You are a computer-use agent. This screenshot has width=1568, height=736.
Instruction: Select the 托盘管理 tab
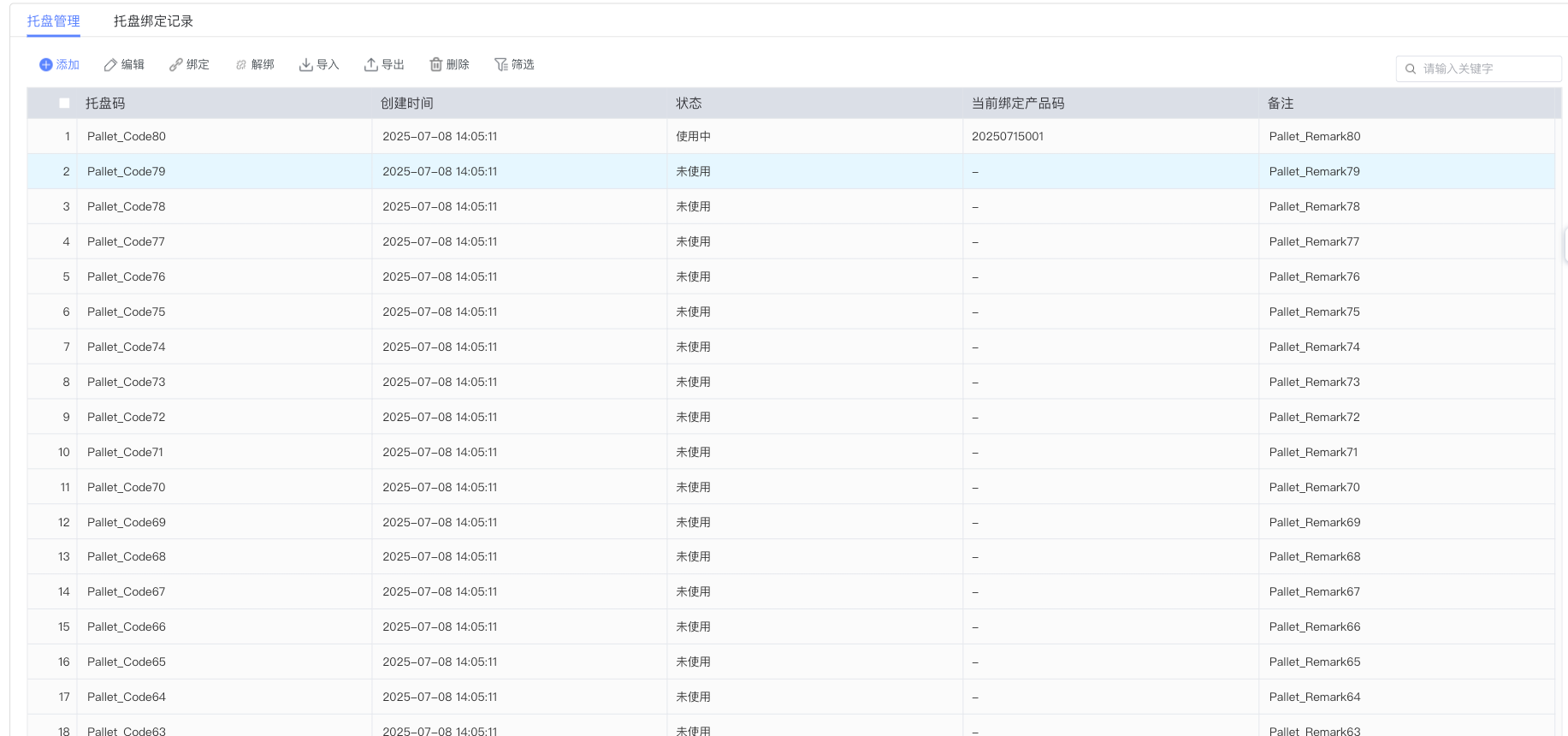point(53,21)
